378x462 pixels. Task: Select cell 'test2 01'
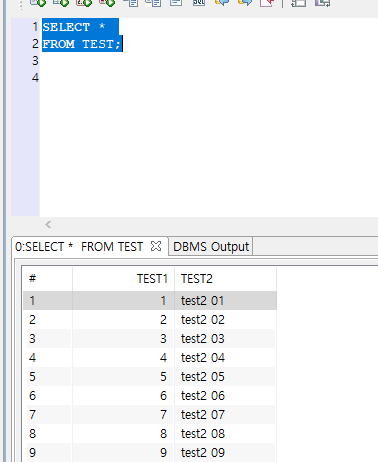225,301
